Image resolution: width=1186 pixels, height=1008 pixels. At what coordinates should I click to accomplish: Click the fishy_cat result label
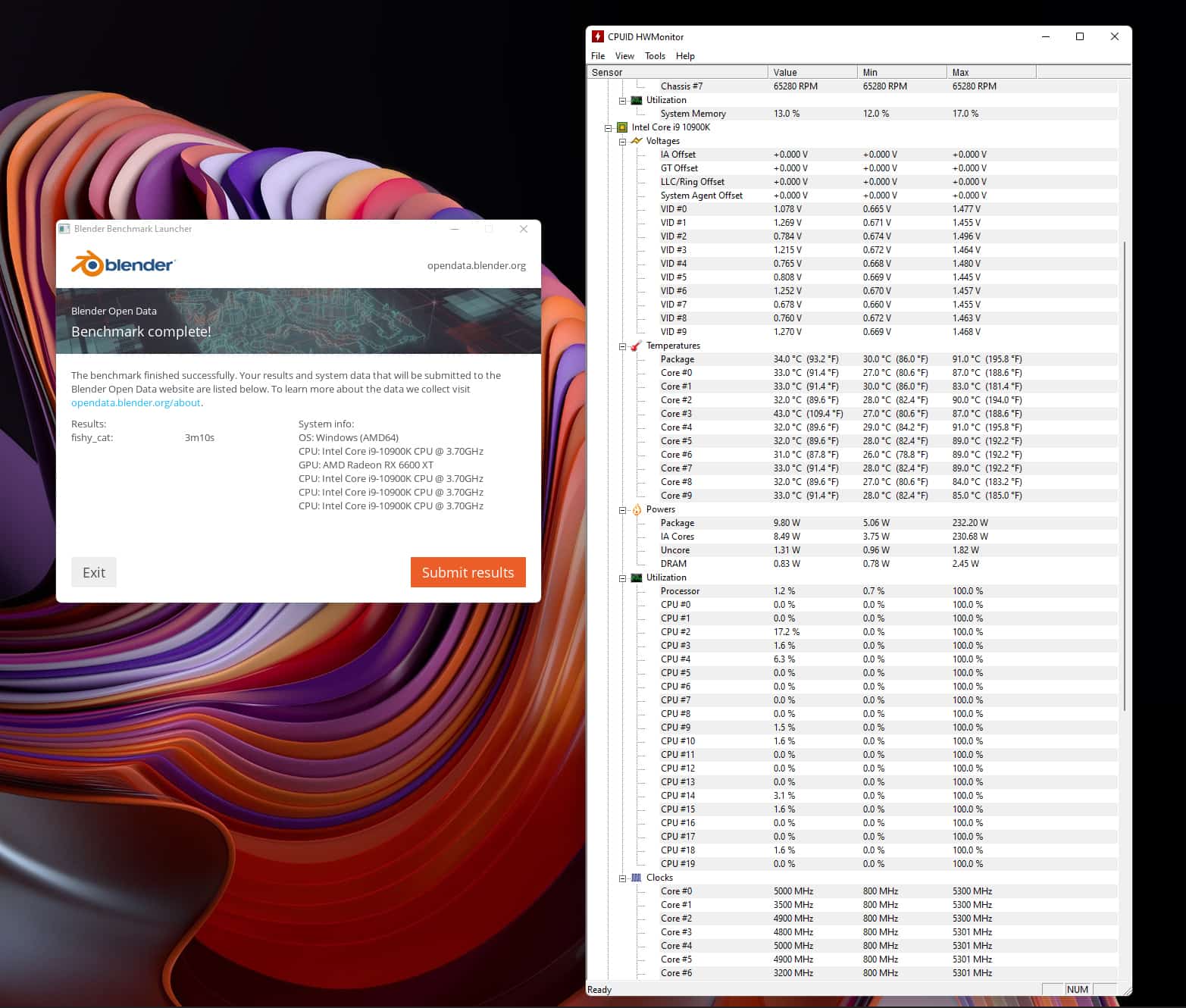coord(92,437)
